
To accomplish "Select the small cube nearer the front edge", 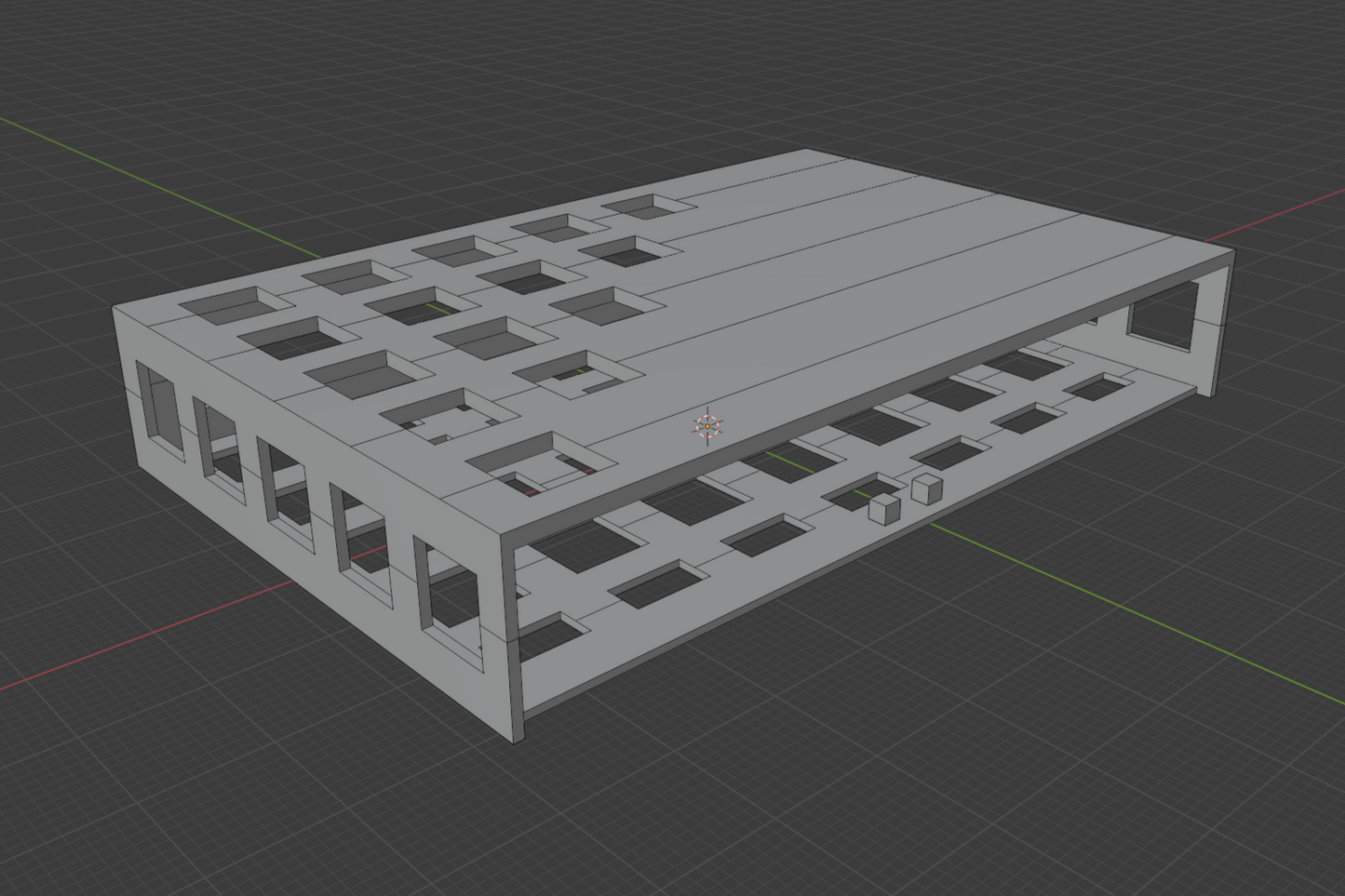I will [883, 507].
